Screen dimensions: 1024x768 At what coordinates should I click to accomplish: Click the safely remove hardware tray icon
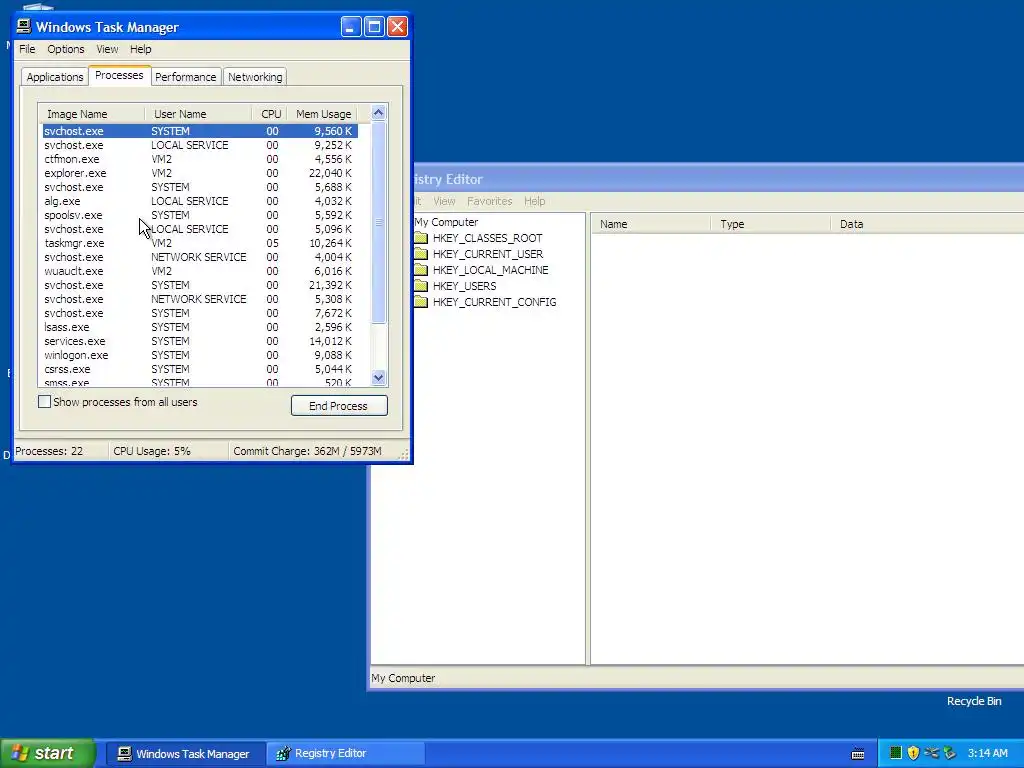click(950, 753)
